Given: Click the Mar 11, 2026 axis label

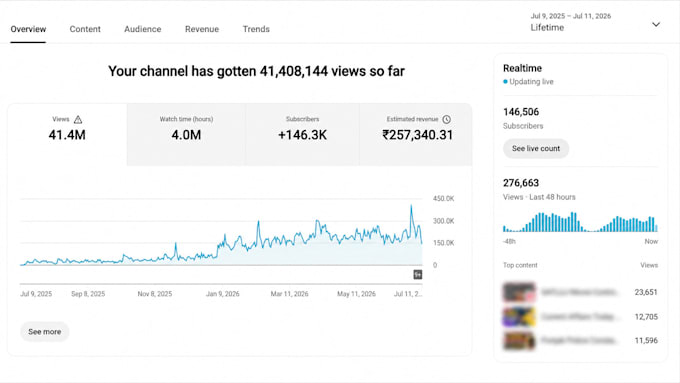Looking at the screenshot, I should [x=289, y=294].
